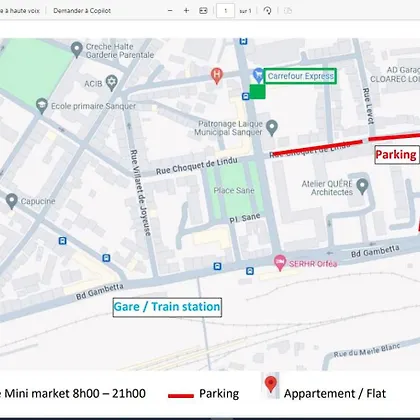420x420 pixels.
Task: Click the green mini market square
Action: [x=257, y=92]
